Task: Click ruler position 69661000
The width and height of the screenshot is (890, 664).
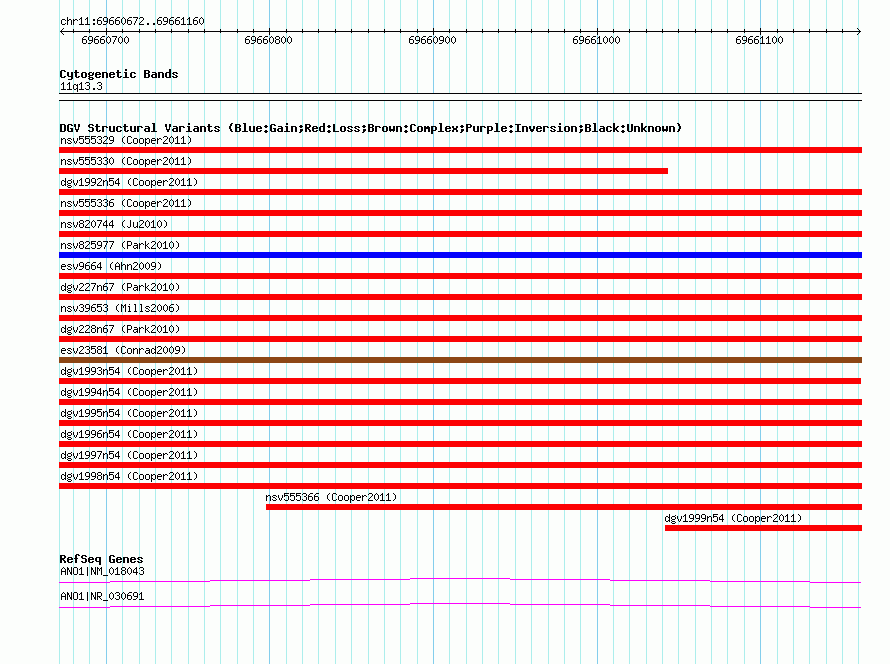Action: [x=597, y=40]
